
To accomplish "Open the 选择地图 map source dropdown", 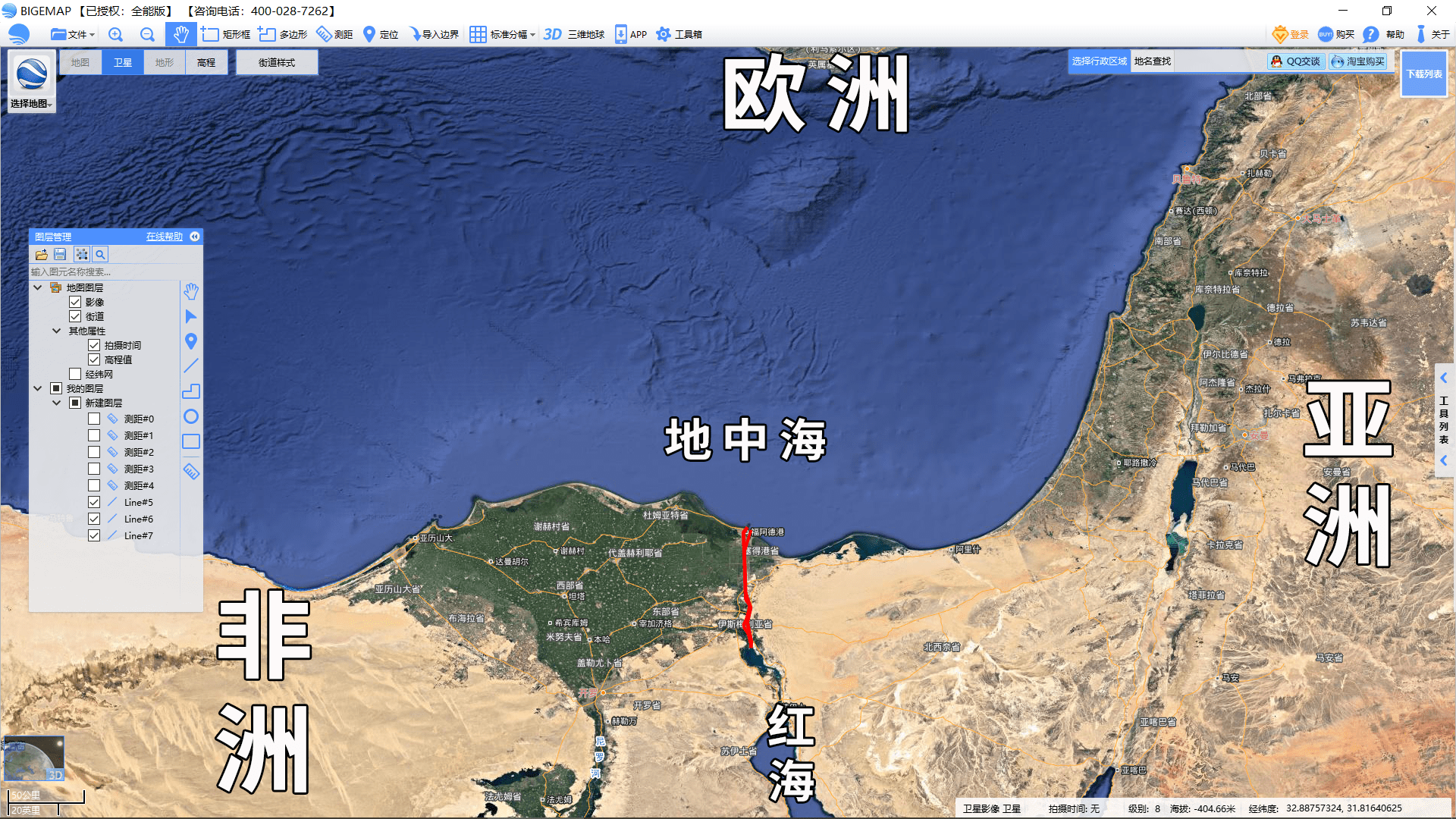I will (x=32, y=82).
